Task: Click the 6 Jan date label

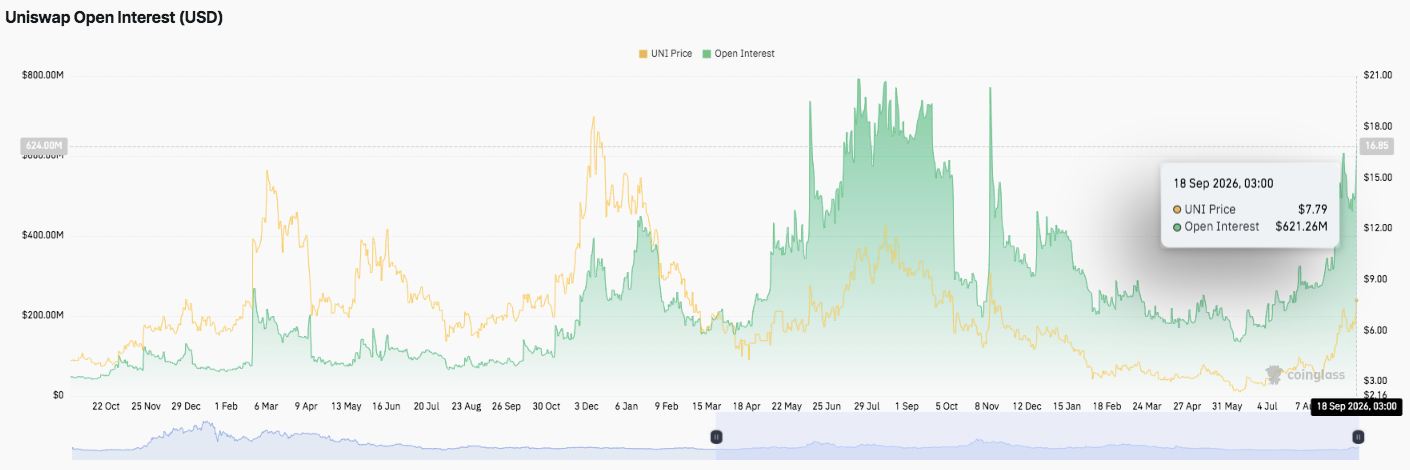Action: point(626,407)
